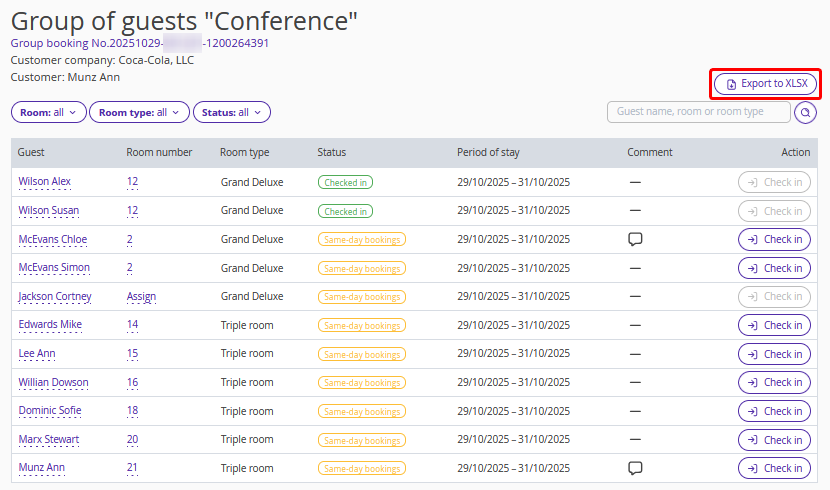Open guest profile Dominic Sofie

point(50,411)
